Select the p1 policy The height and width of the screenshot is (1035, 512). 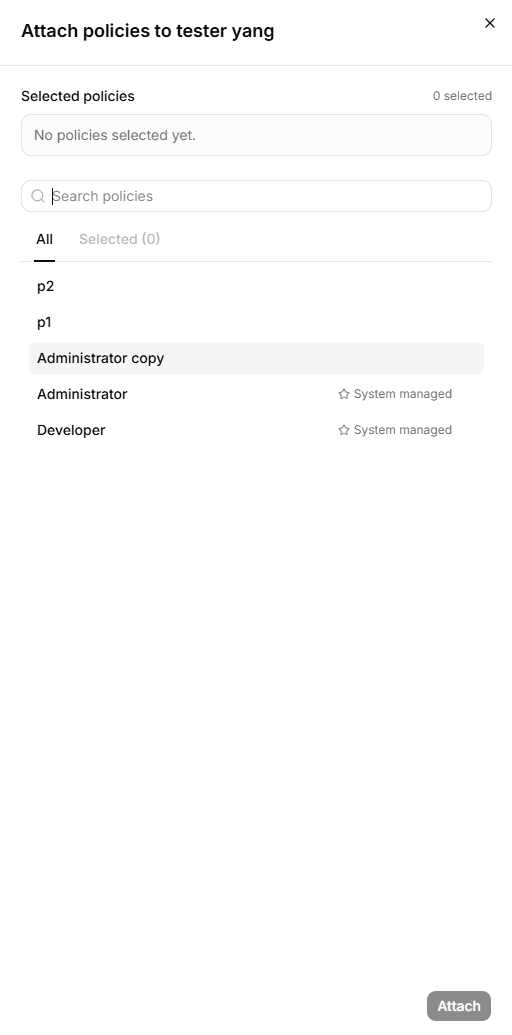256,322
